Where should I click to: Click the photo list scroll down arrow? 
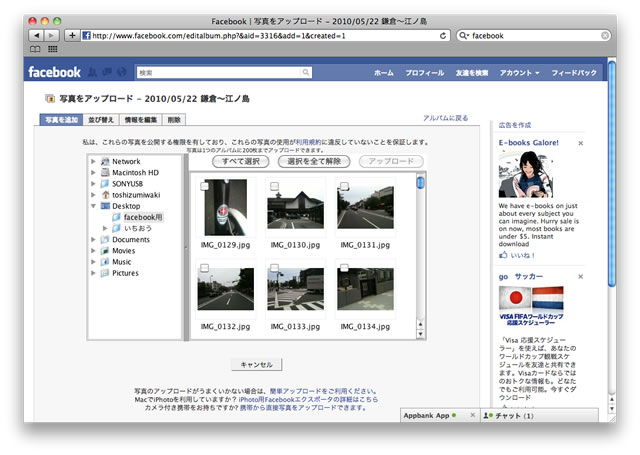click(x=420, y=334)
